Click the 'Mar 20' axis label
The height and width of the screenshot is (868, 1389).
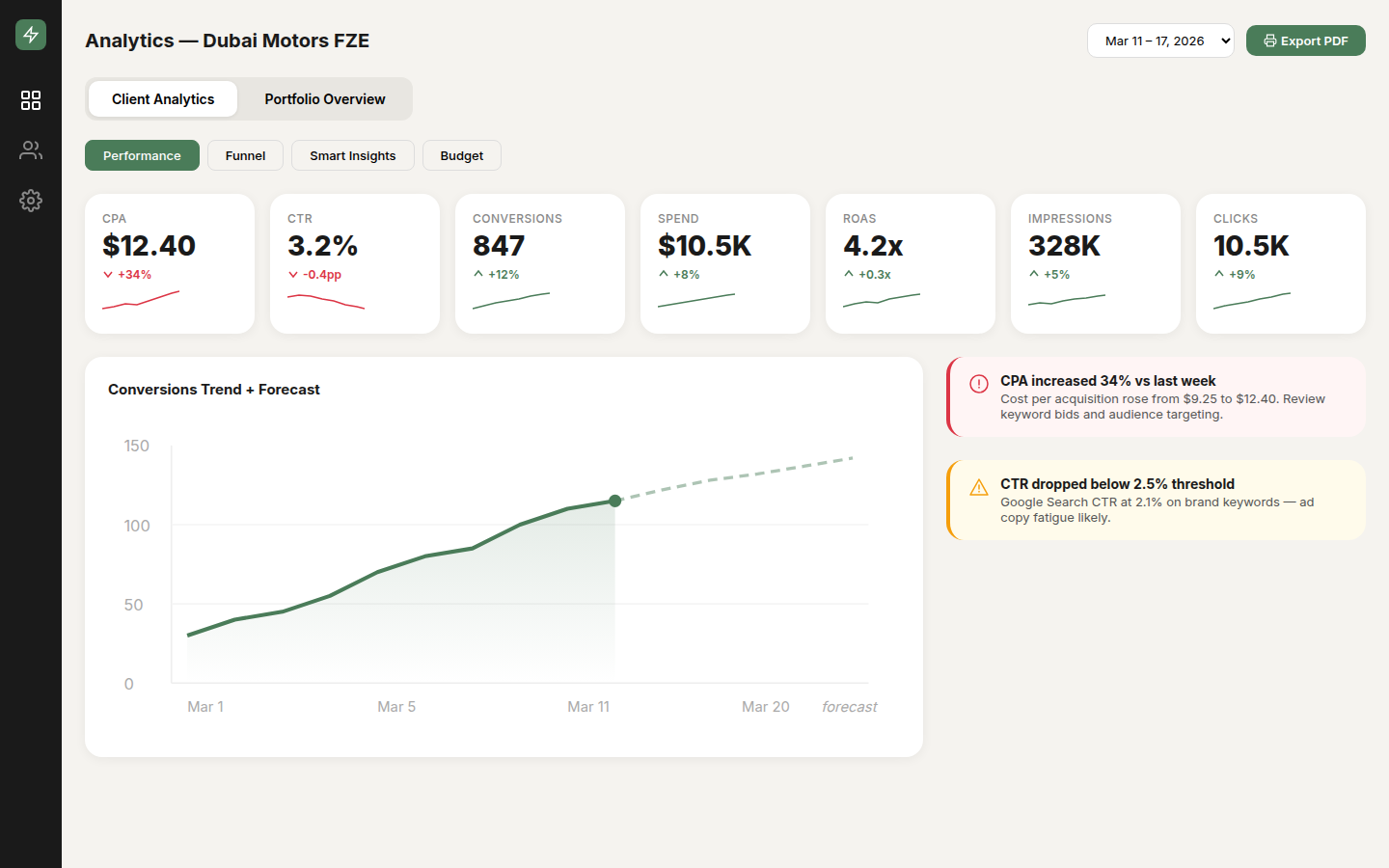click(x=766, y=707)
